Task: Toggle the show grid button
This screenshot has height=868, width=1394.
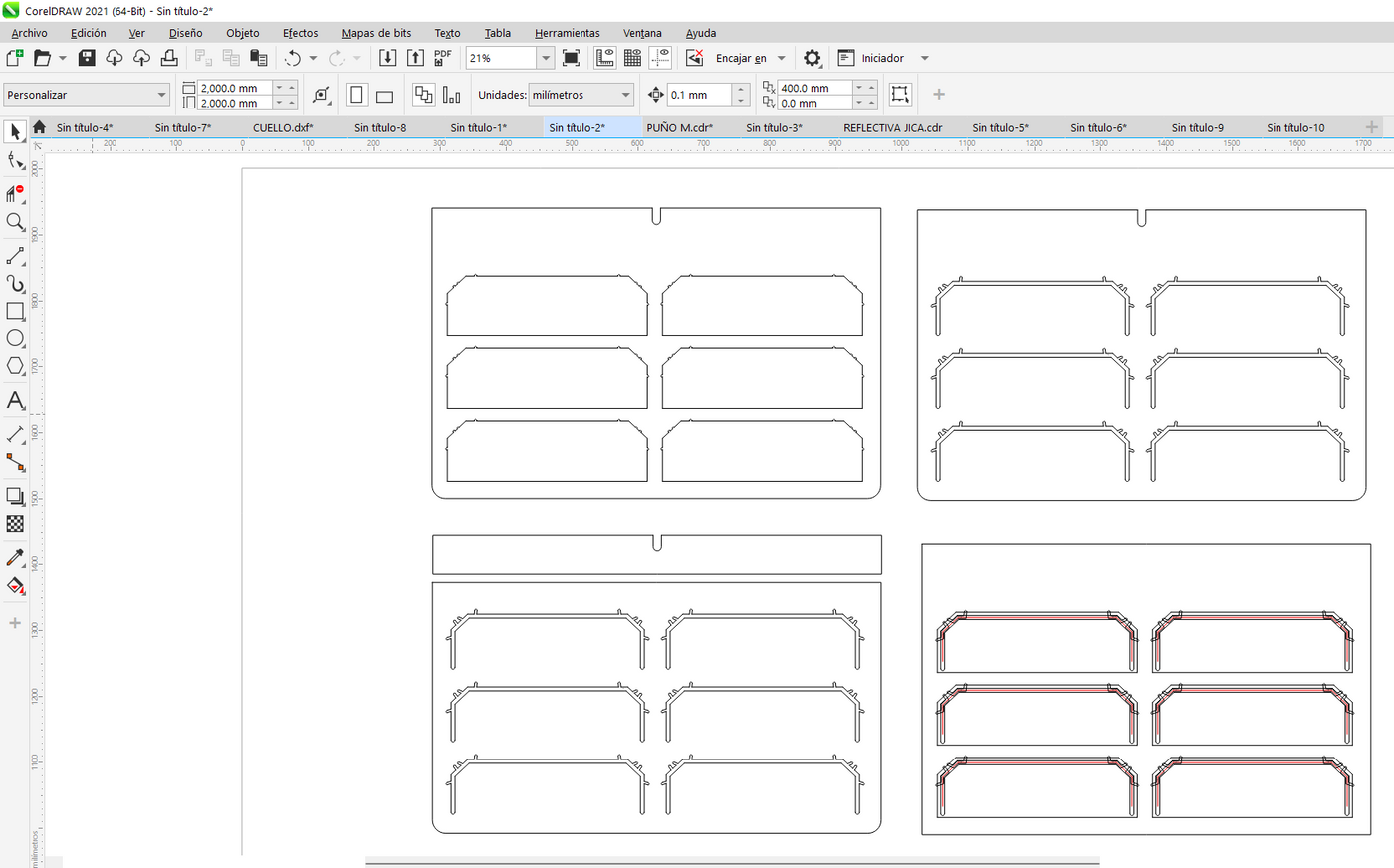Action: pyautogui.click(x=632, y=58)
